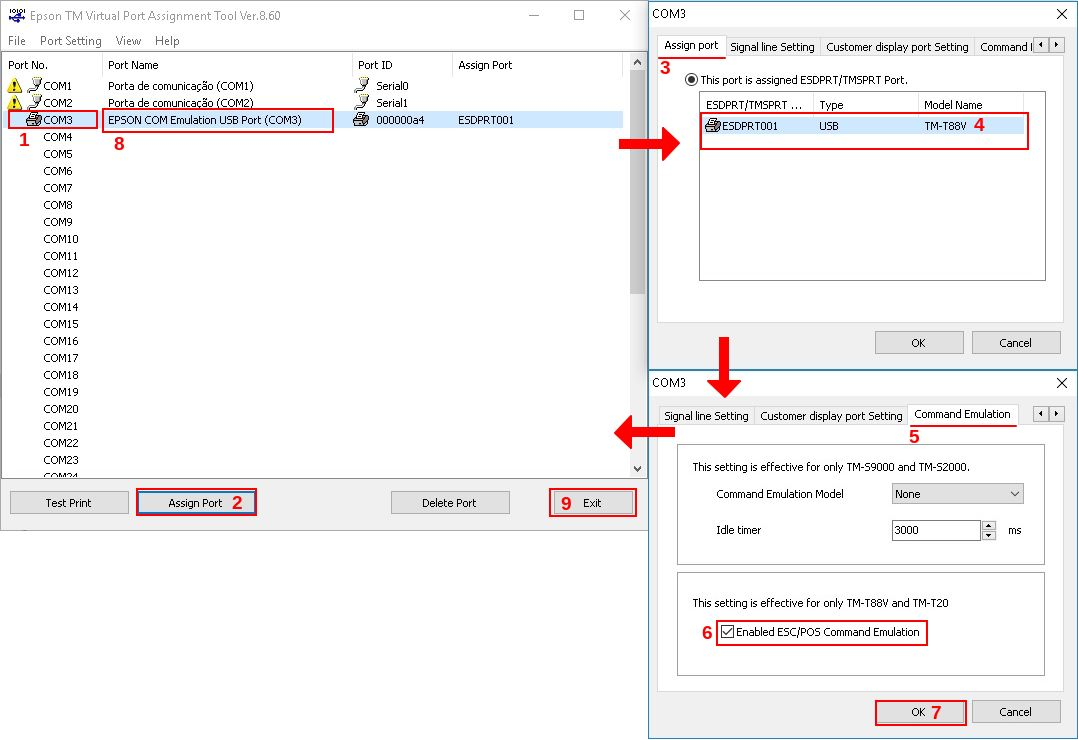Confirm with OK in upper COM3 dialog
Image resolution: width=1078 pixels, height=740 pixels.
[x=918, y=342]
